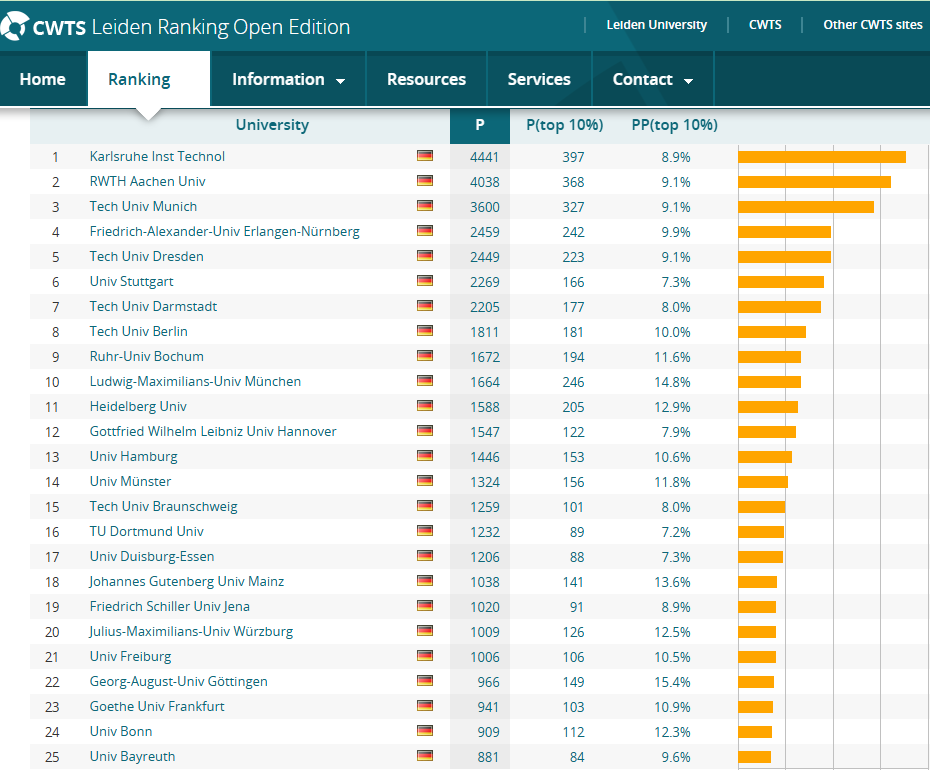Open the Services menu item
Image resolution: width=930 pixels, height=770 pixels.
point(539,80)
